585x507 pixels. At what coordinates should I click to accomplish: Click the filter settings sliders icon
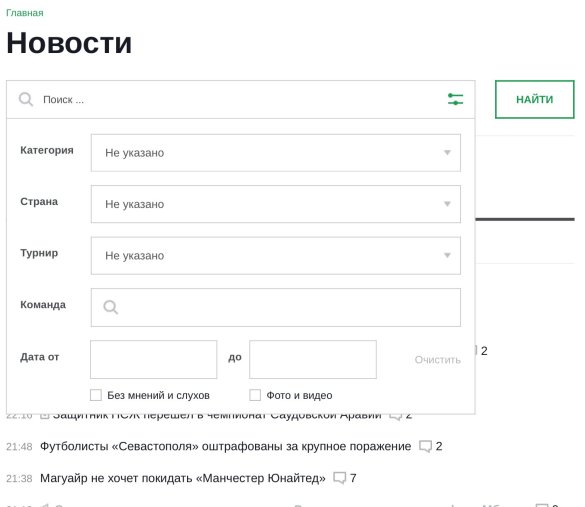[455, 99]
